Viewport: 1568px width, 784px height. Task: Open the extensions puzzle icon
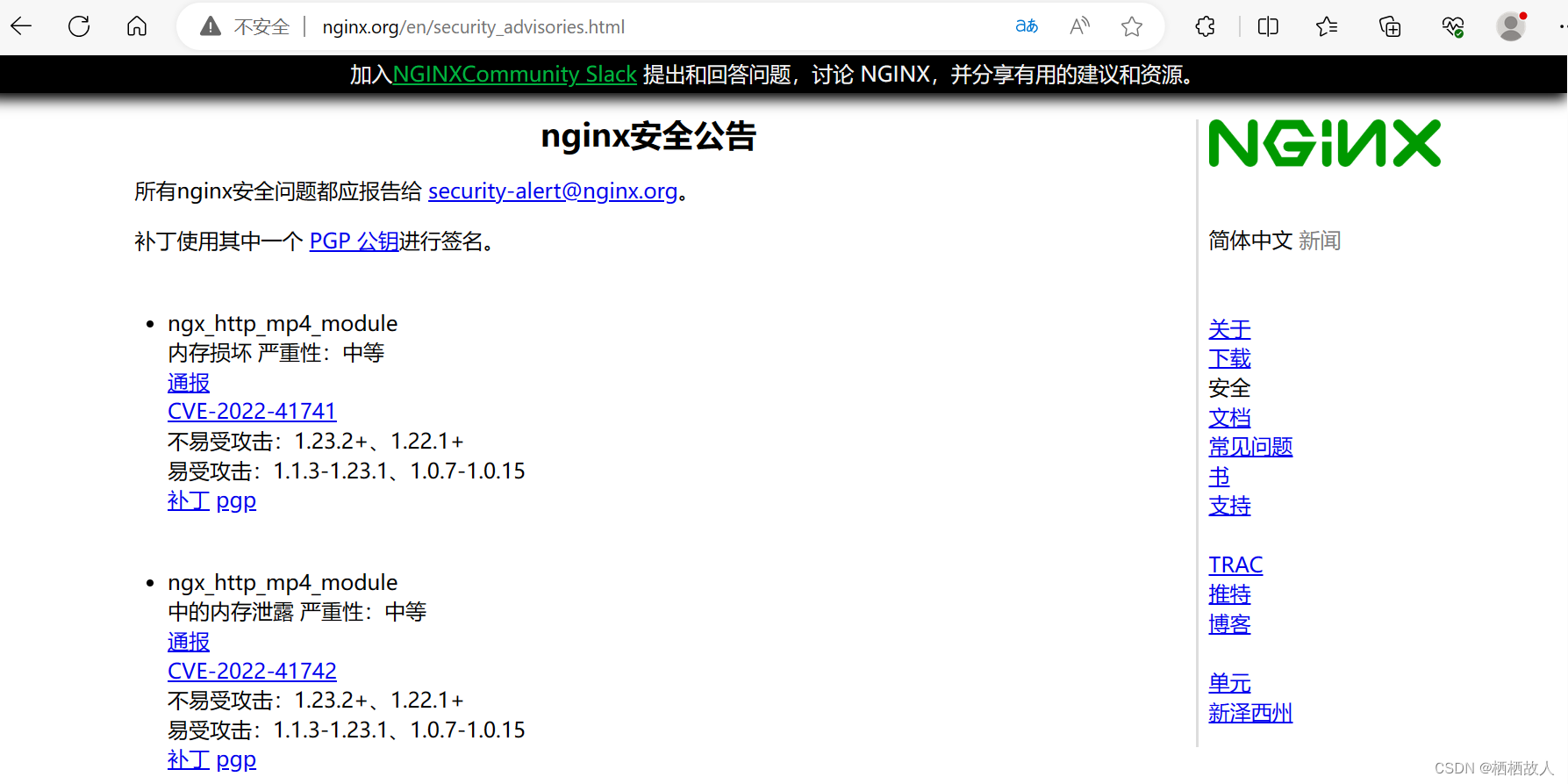coord(1206,26)
